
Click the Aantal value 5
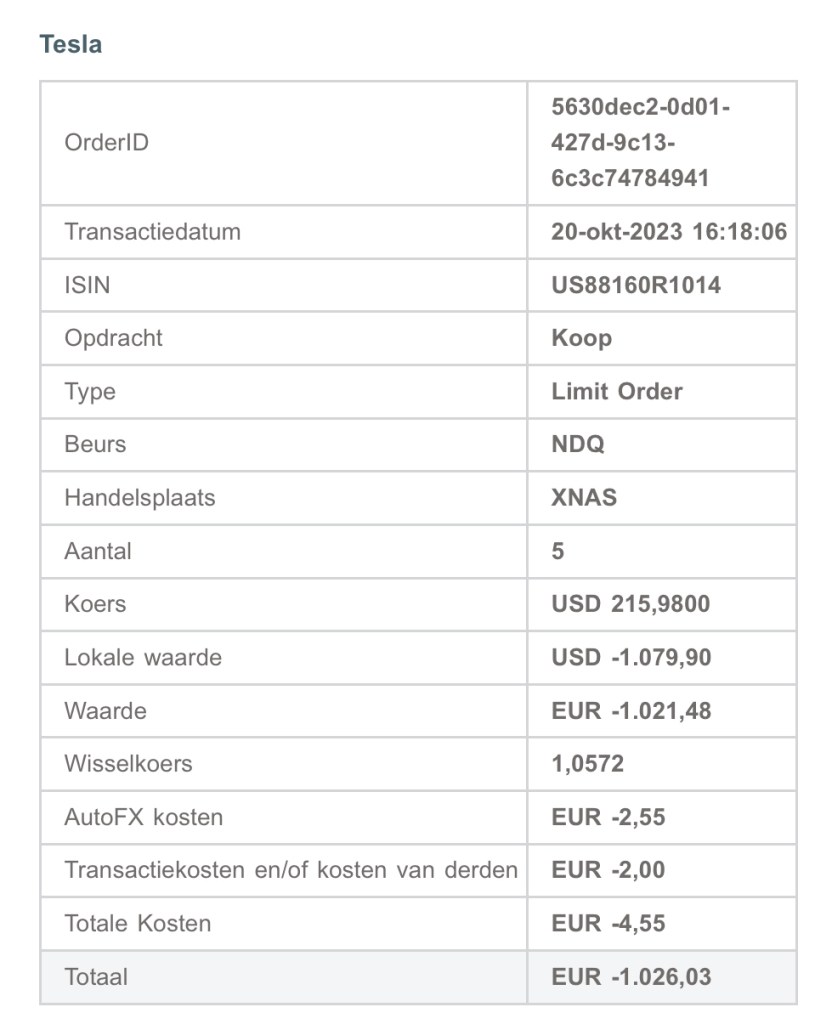tap(558, 551)
